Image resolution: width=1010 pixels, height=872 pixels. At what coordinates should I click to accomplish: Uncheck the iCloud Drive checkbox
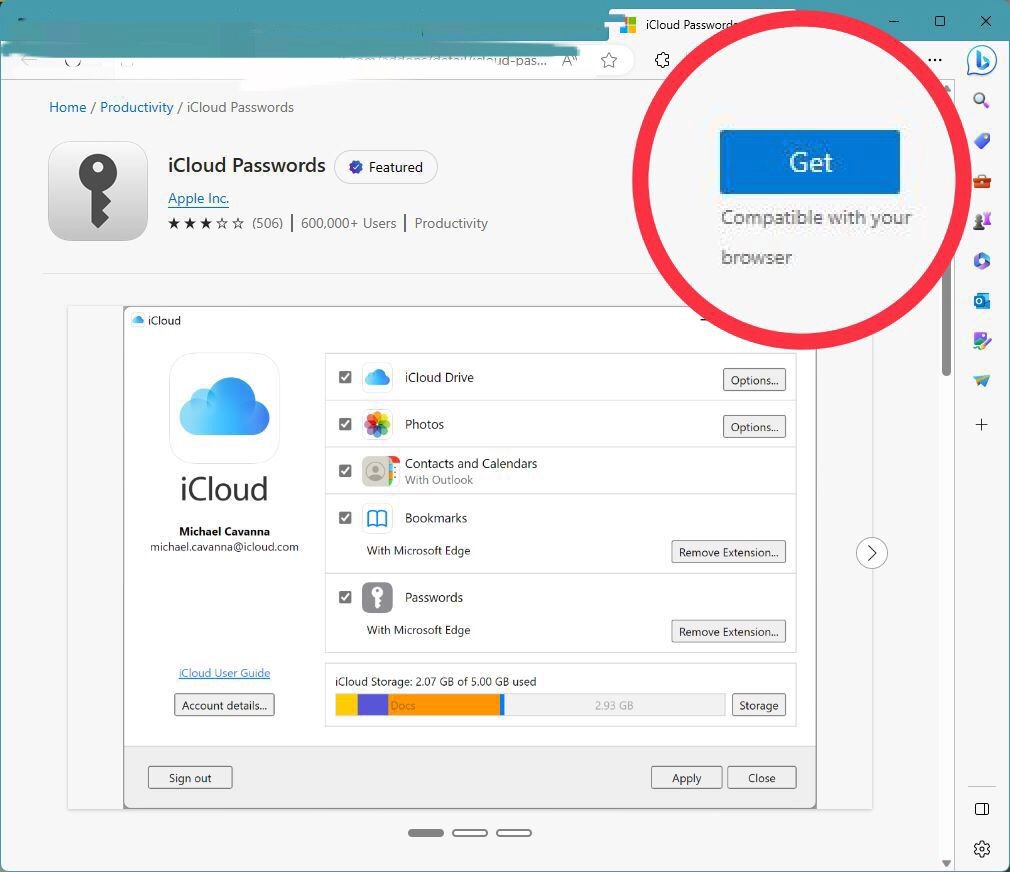(345, 377)
